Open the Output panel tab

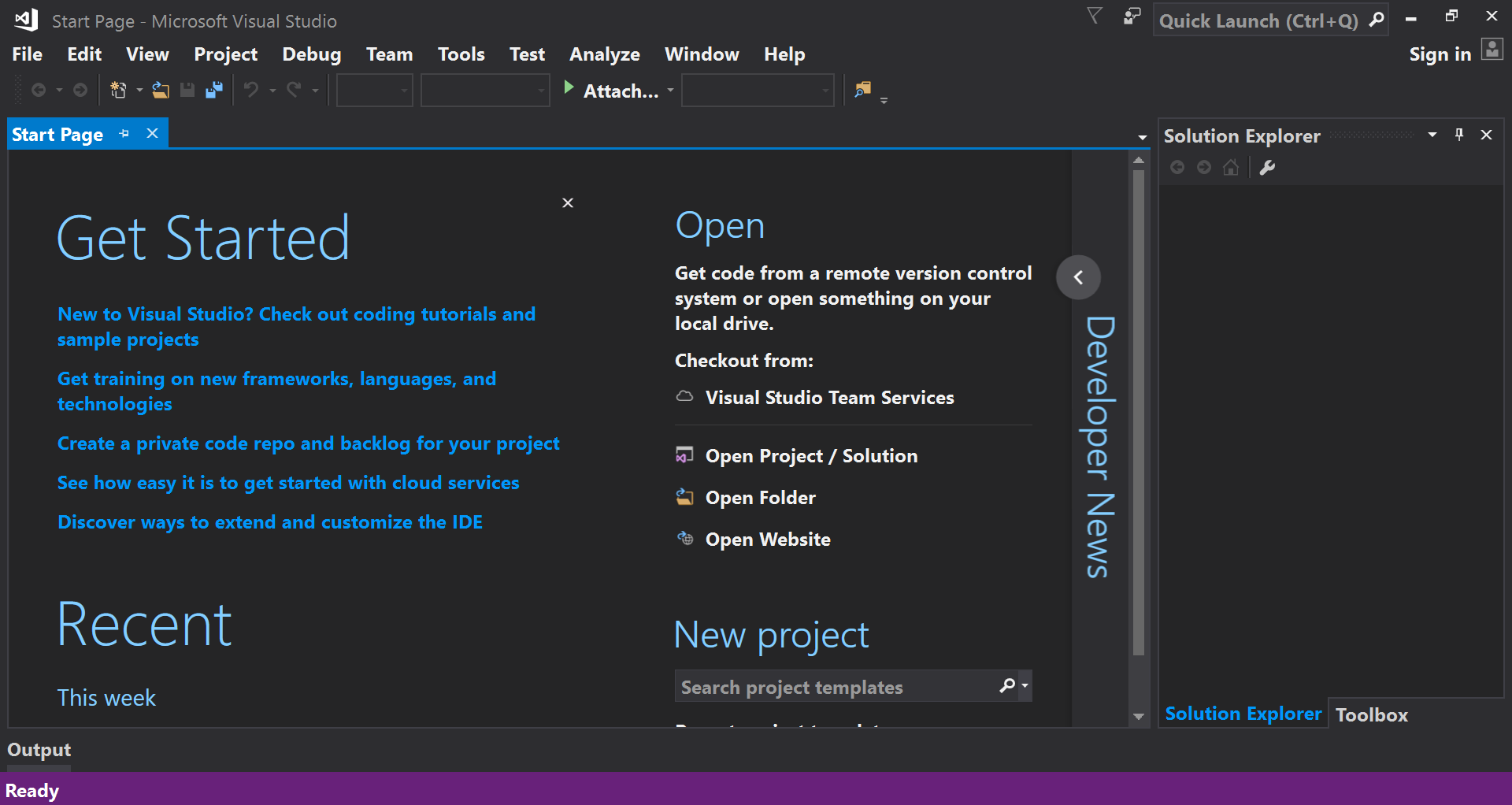pos(39,750)
